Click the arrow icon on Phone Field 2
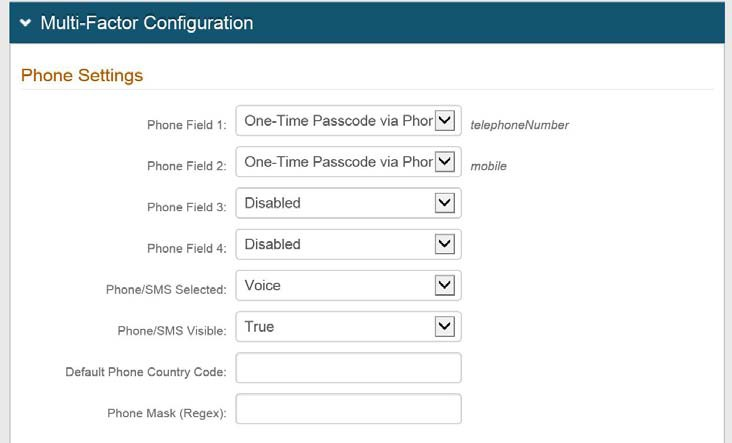 tap(446, 162)
